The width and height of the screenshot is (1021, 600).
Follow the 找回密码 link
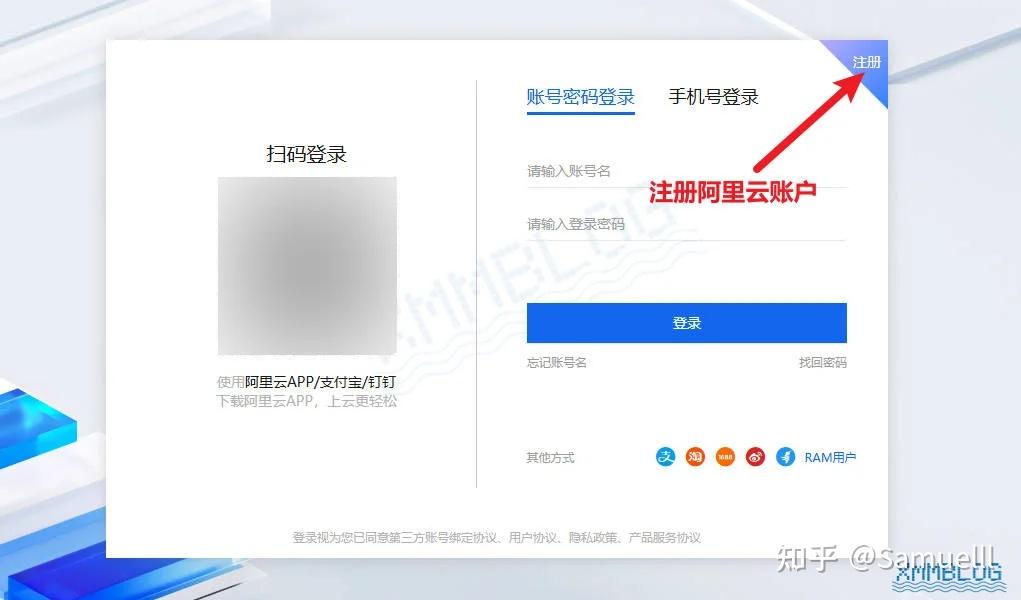(x=822, y=362)
